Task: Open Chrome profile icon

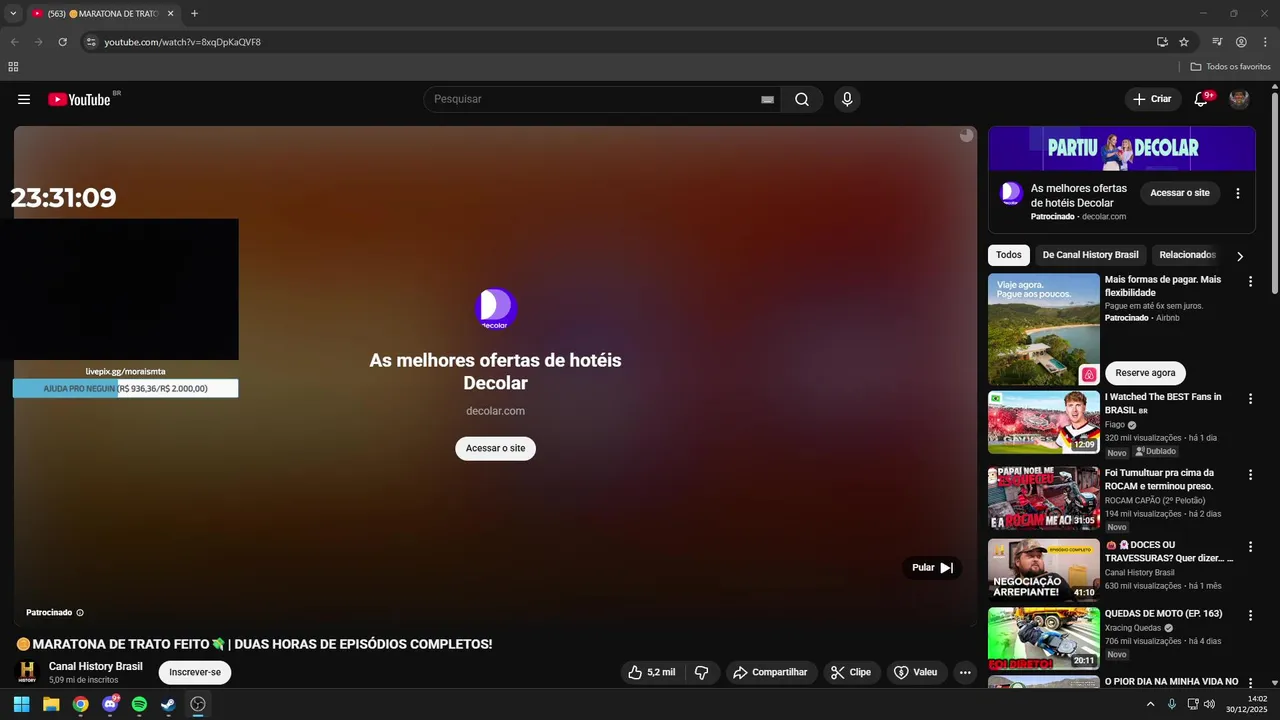Action: 1241,42
